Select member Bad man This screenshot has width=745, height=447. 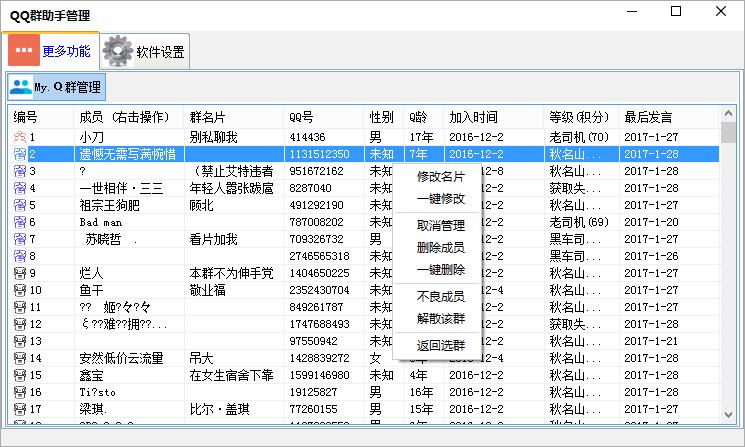pos(101,222)
